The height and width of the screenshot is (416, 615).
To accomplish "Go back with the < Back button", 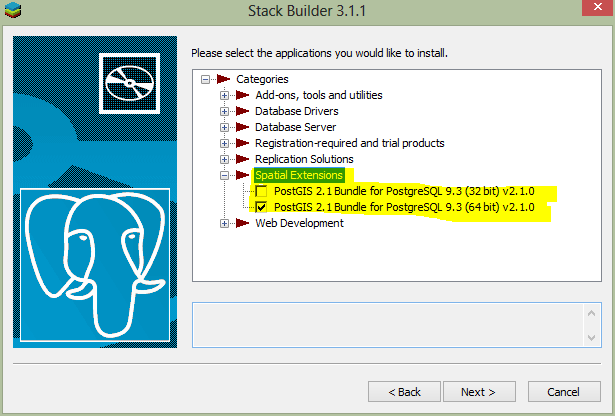I will [404, 392].
